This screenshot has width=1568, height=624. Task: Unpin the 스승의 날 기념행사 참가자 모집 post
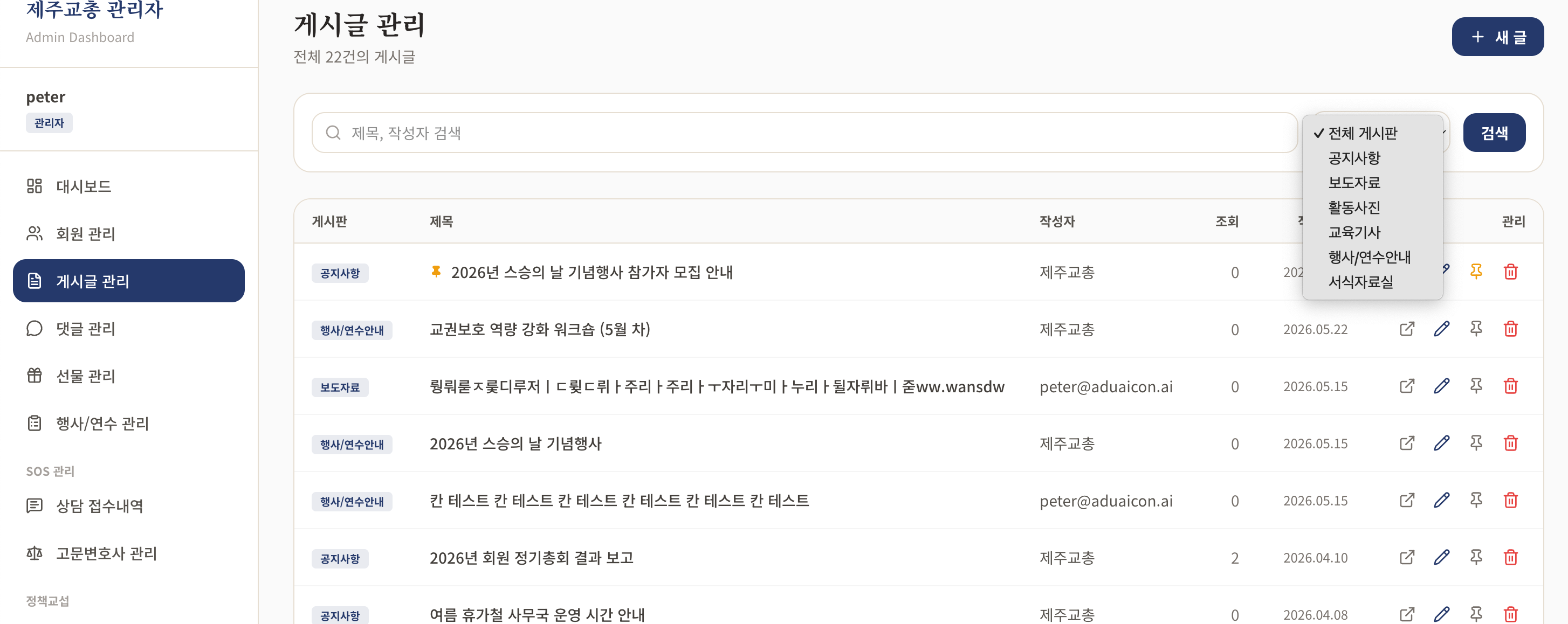pos(1475,271)
